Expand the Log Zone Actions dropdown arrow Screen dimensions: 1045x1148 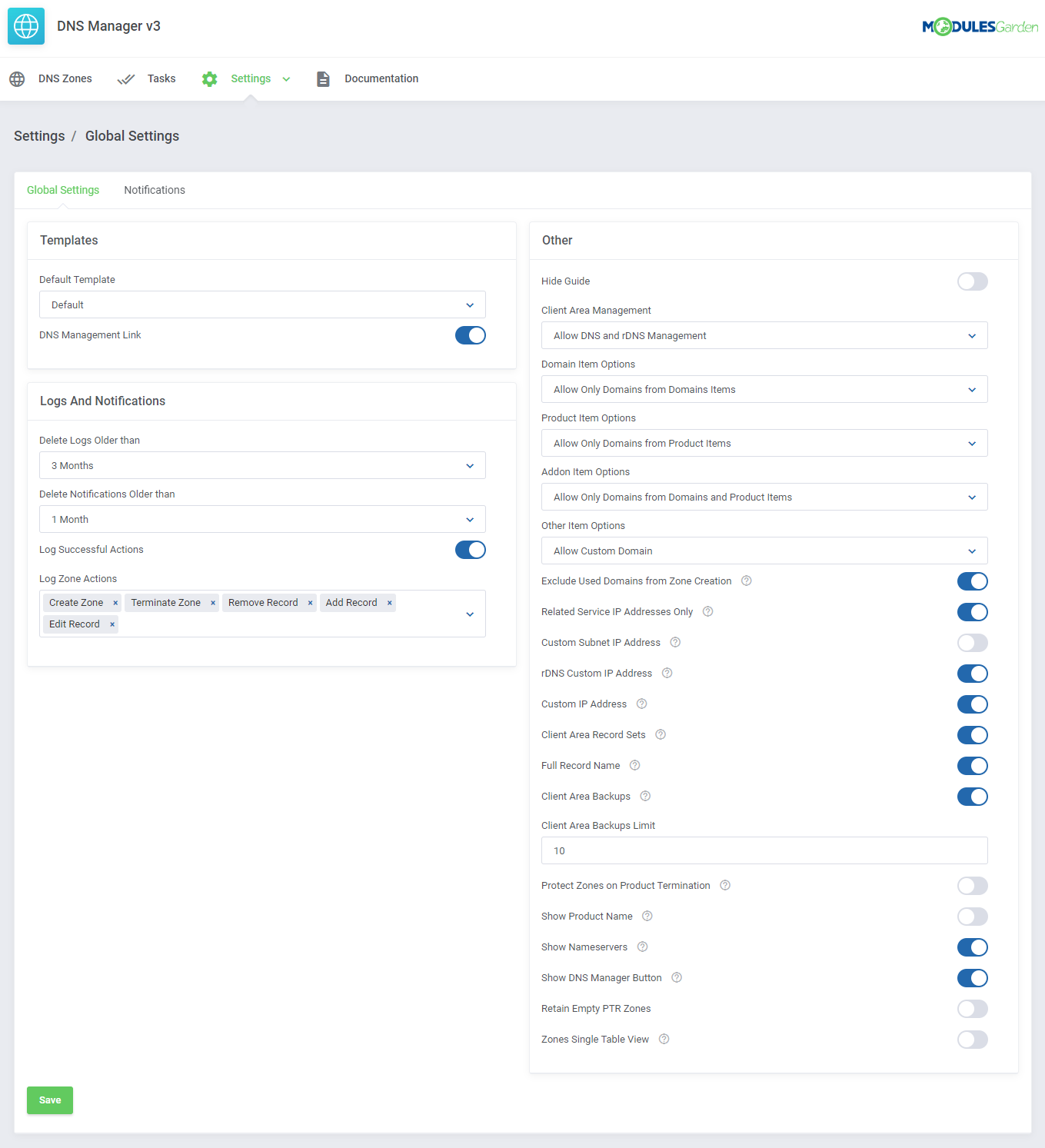[x=470, y=614]
